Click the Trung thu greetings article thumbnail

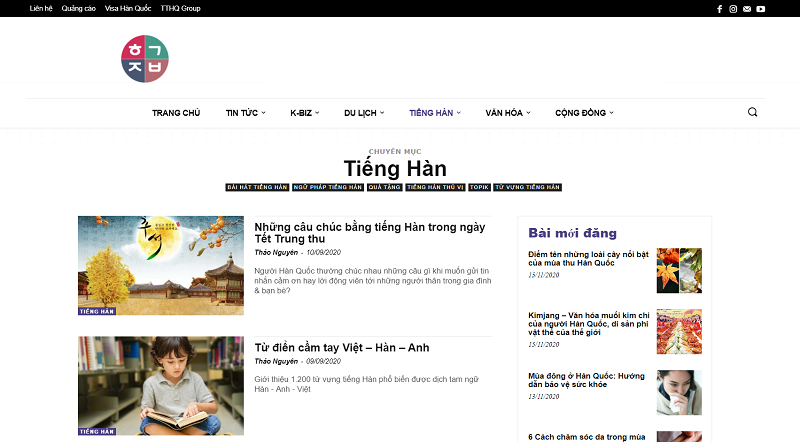[x=160, y=265]
